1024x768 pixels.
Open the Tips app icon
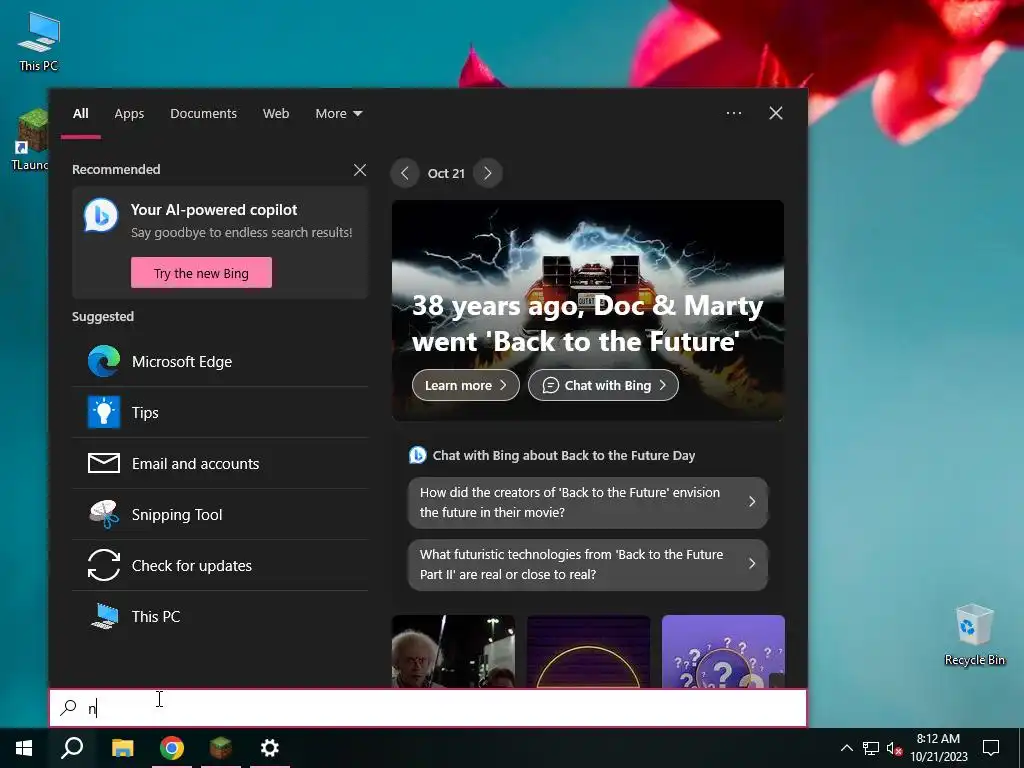[104, 412]
